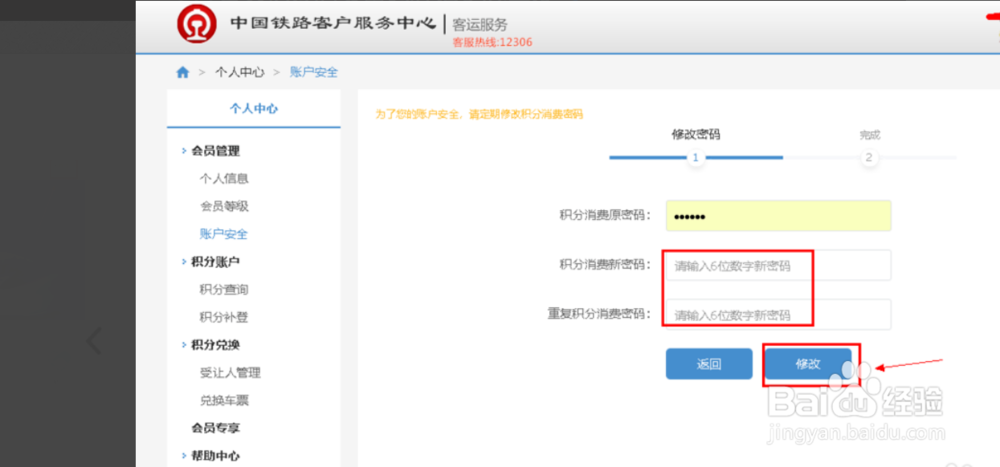Click the 修改 button
The height and width of the screenshot is (467, 1000).
(x=808, y=364)
